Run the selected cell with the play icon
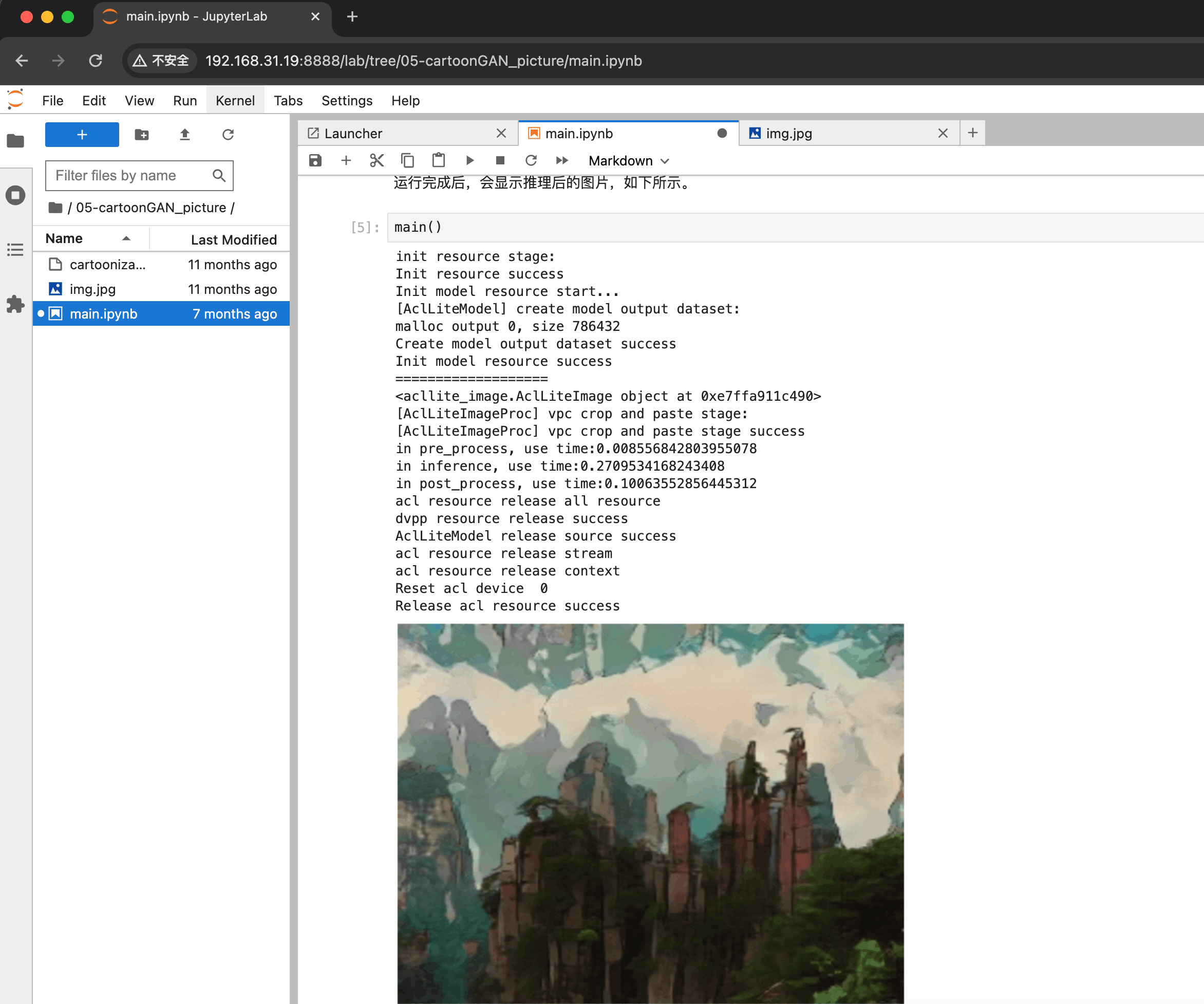Screen dimensions: 1204x1004 [x=469, y=160]
